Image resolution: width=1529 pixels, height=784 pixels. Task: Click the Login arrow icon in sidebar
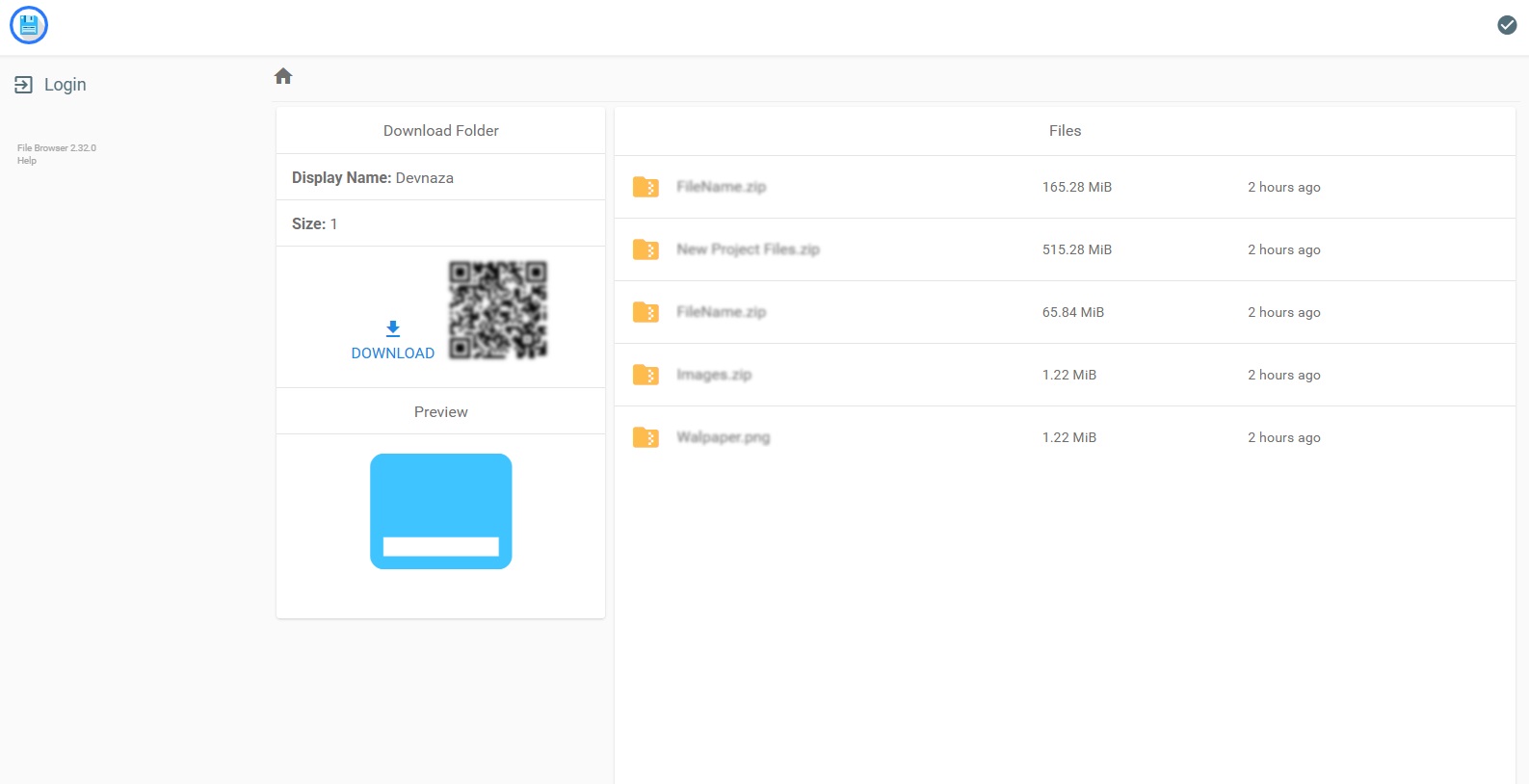click(x=23, y=85)
